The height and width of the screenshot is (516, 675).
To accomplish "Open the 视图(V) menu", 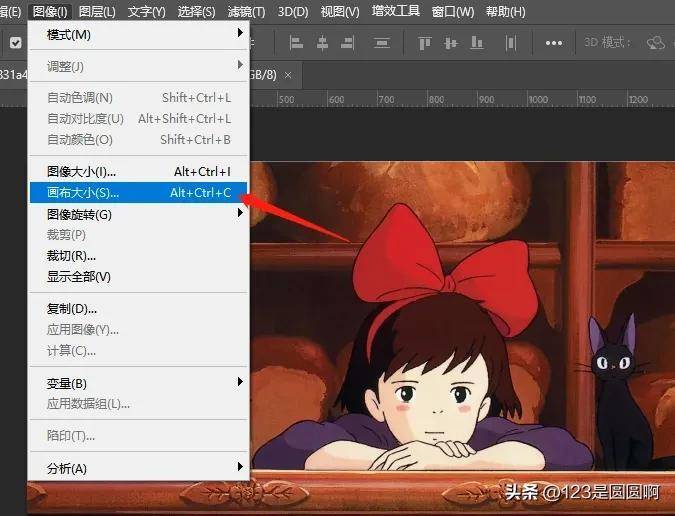I will (x=340, y=12).
